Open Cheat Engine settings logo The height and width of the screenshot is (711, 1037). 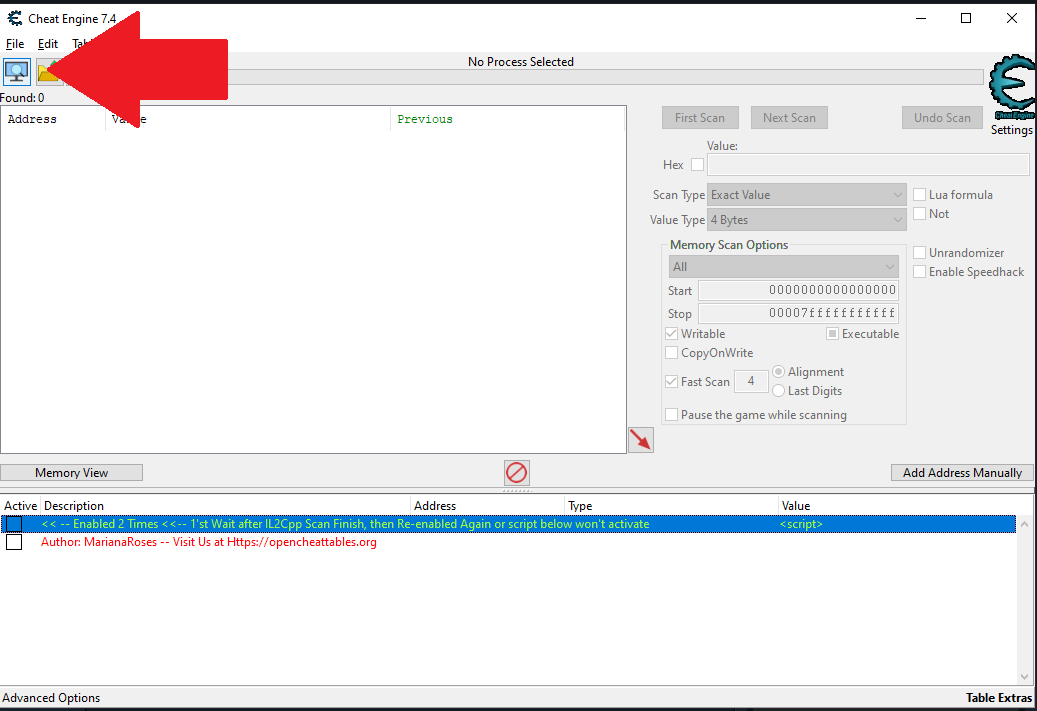coord(1012,87)
